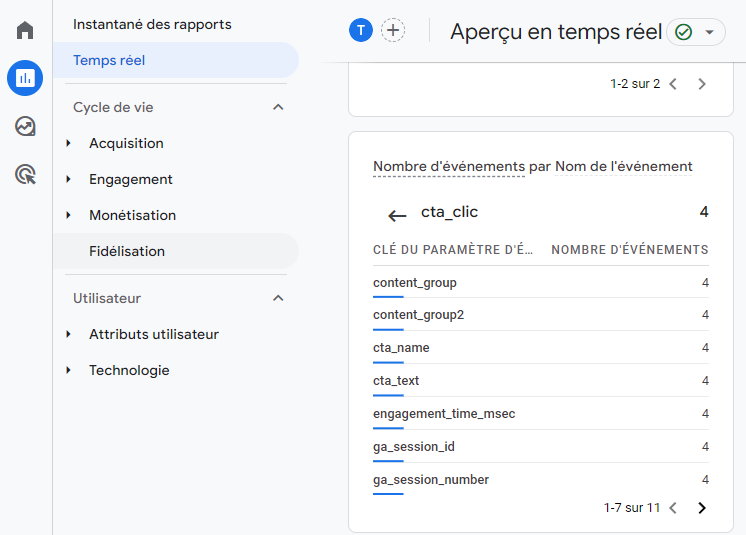
Task: Click the back arrow beside cta_clic
Action: point(397,215)
